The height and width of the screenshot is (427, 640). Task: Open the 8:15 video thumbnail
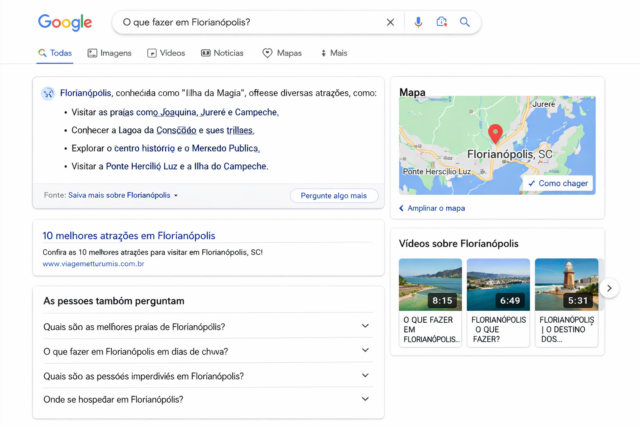tap(430, 284)
